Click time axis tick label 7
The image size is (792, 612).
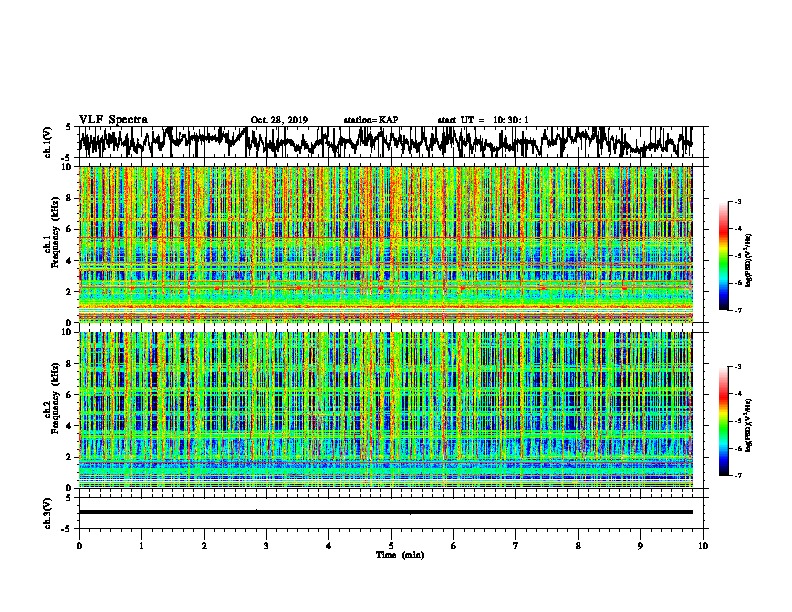[x=516, y=546]
